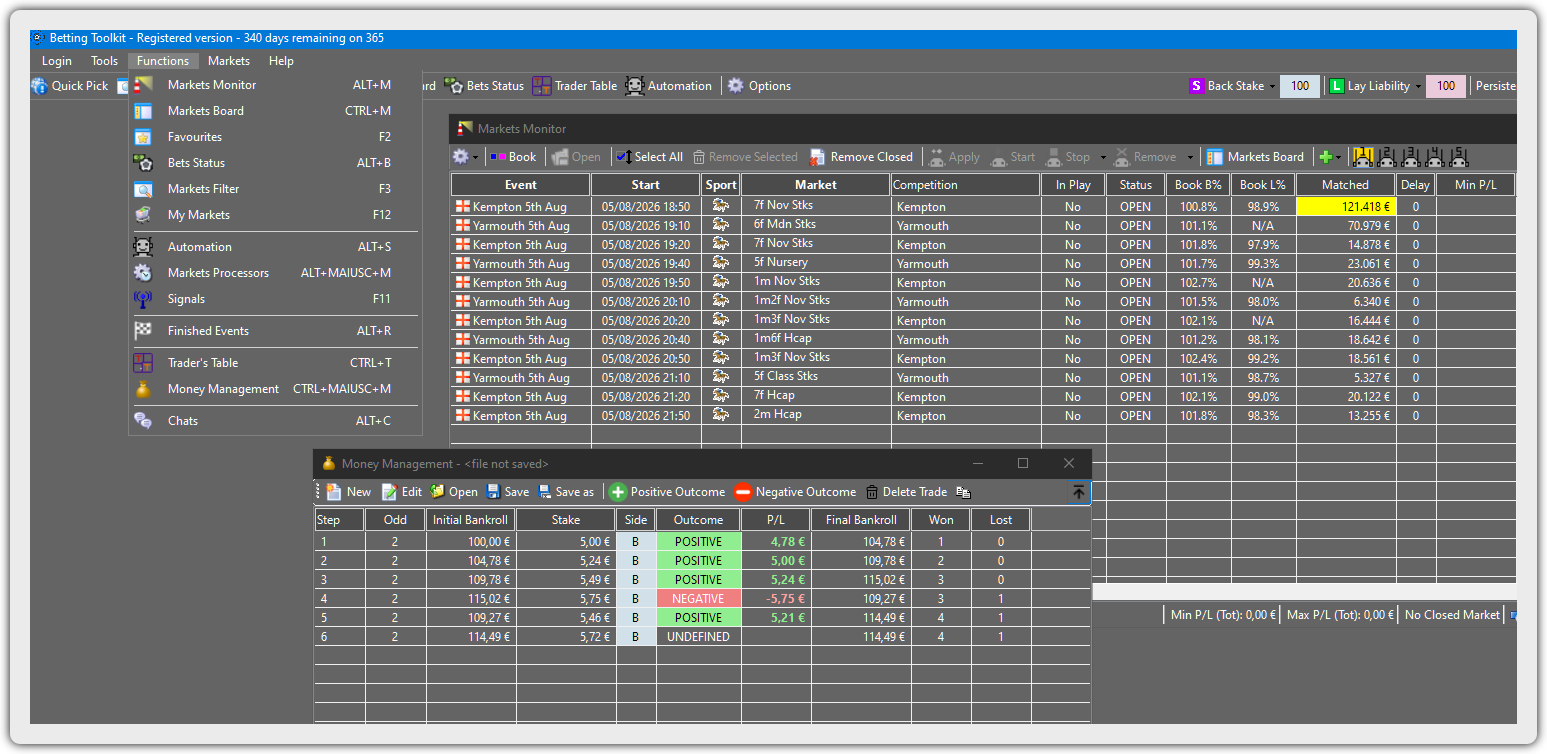Select the UNDEFINED outcome cell in step 6
Viewport: 1547px width, 754px height.
coord(698,637)
